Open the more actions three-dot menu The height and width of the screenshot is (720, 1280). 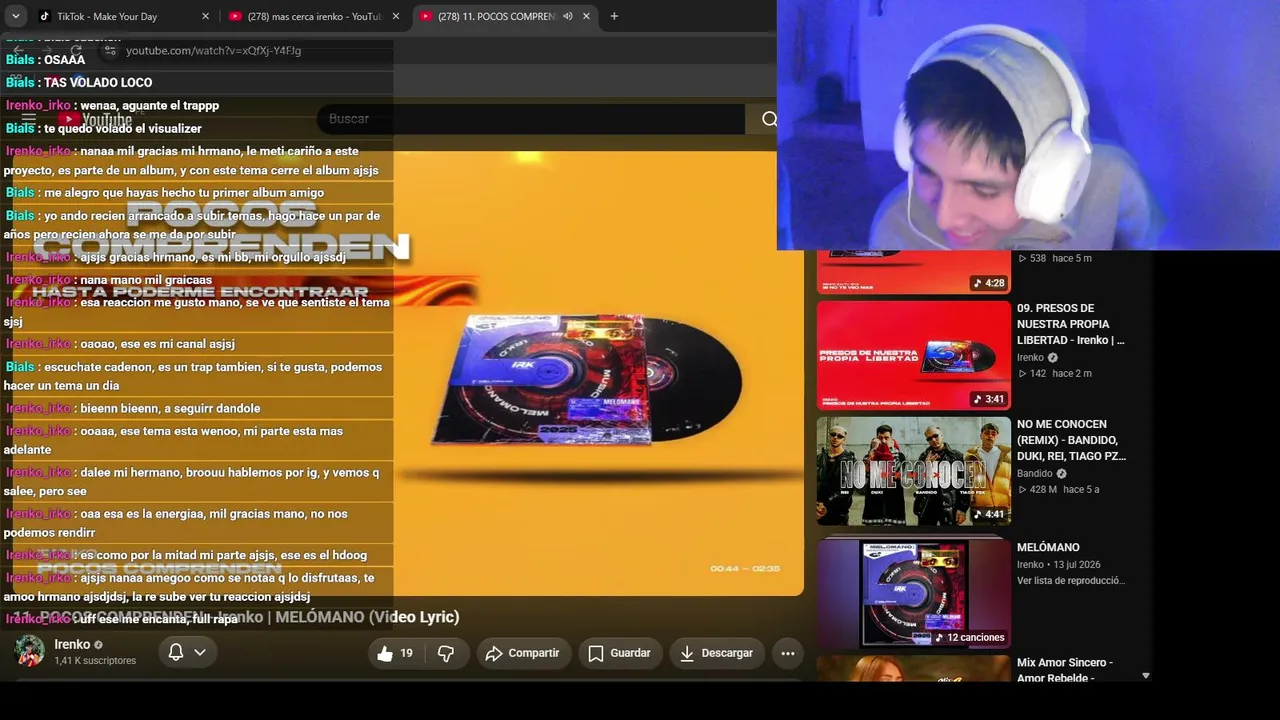pos(788,653)
